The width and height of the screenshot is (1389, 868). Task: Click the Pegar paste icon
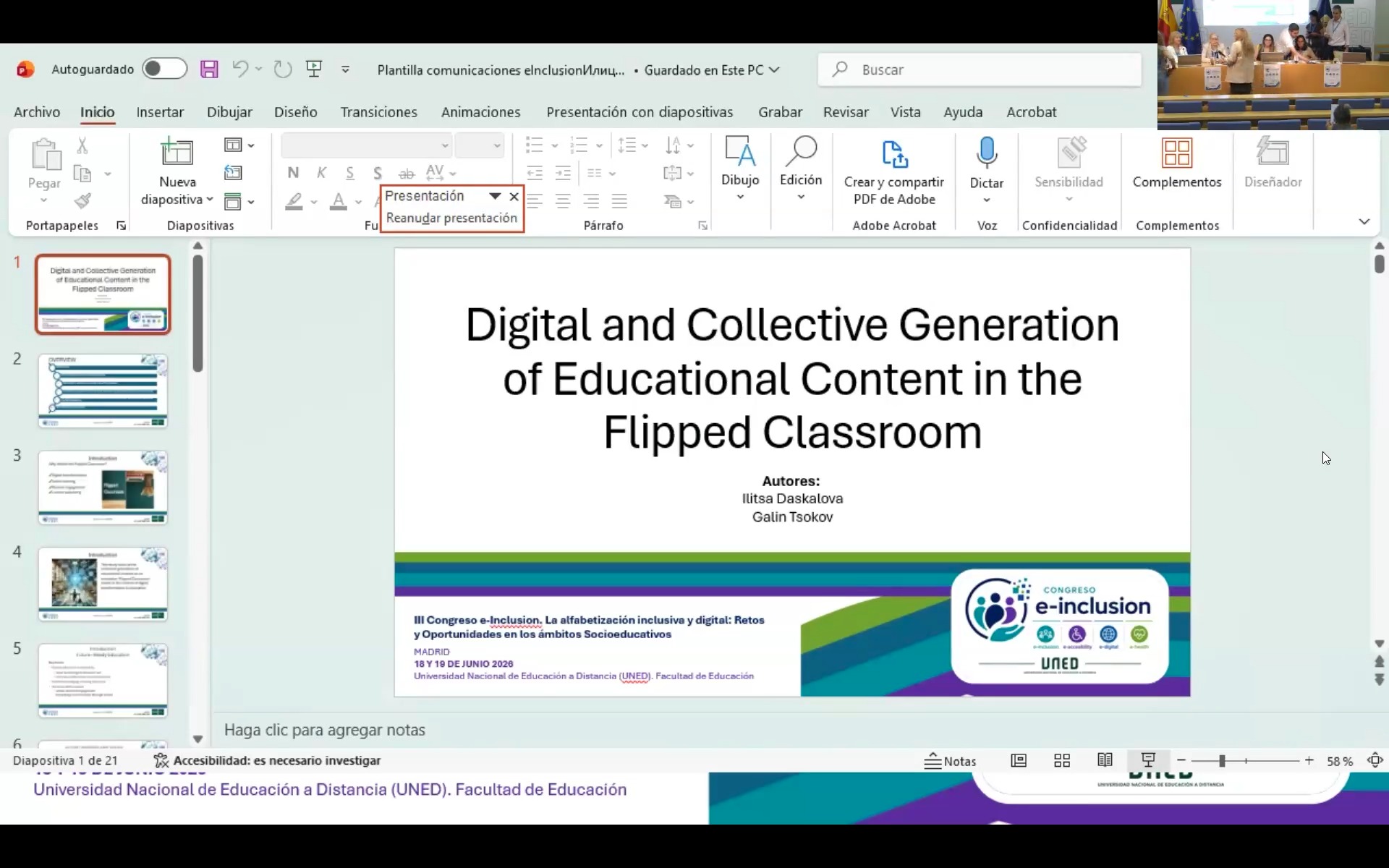[45, 153]
